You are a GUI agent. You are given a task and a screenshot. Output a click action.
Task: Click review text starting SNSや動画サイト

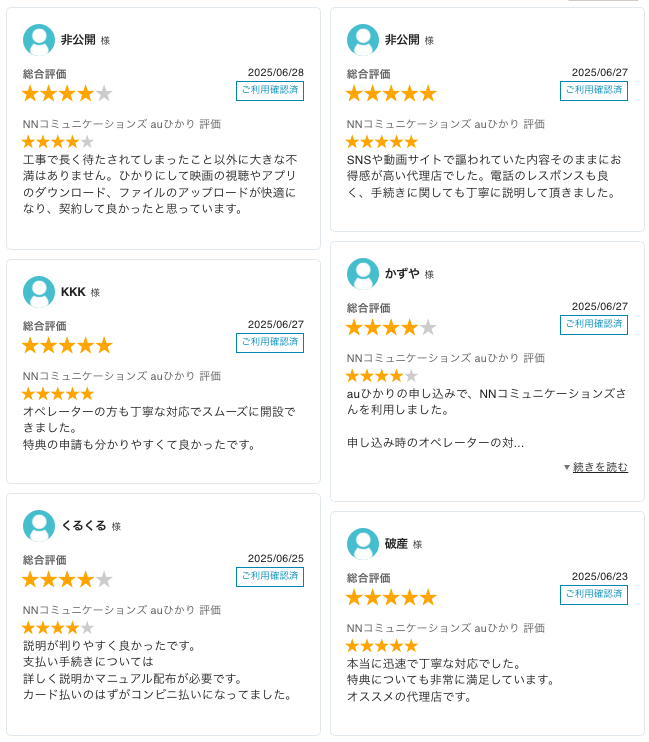(484, 176)
